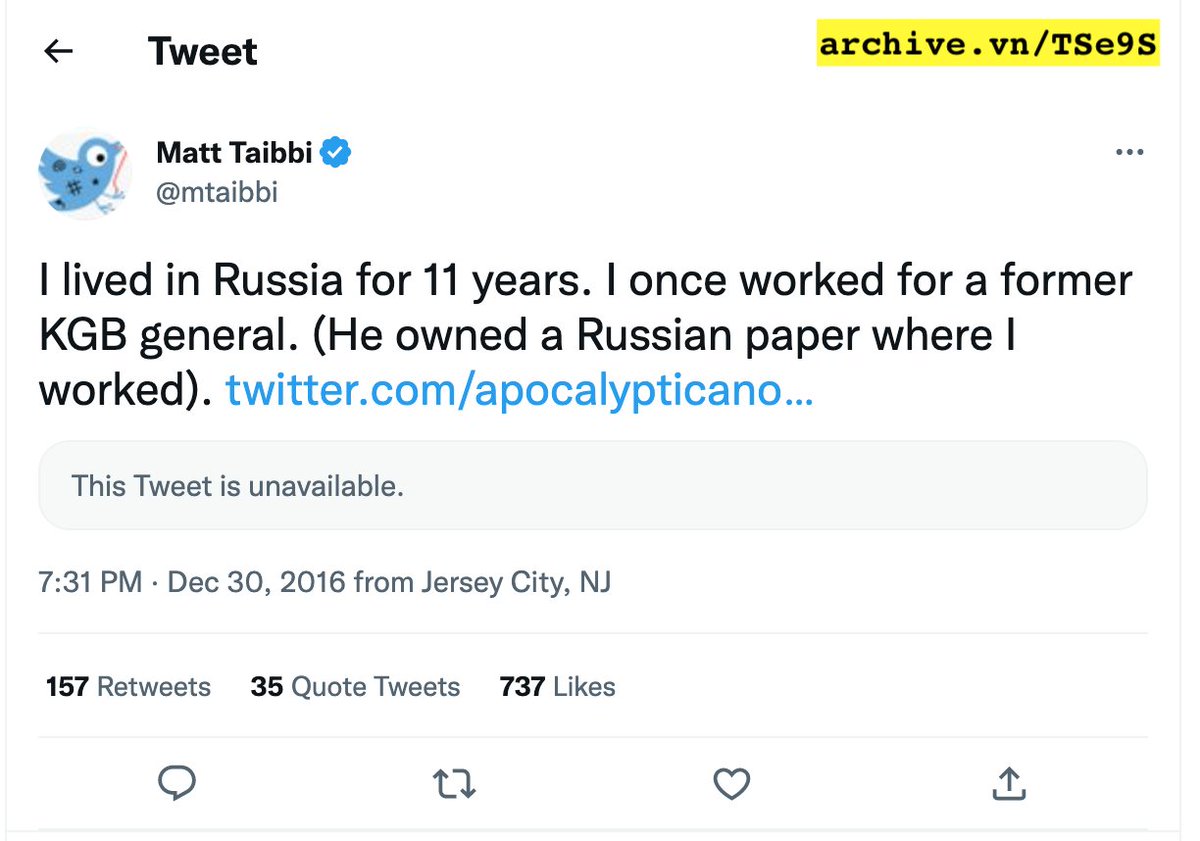This screenshot has width=1200, height=841.
Task: View the 35 Quote Tweets
Action: pos(355,687)
